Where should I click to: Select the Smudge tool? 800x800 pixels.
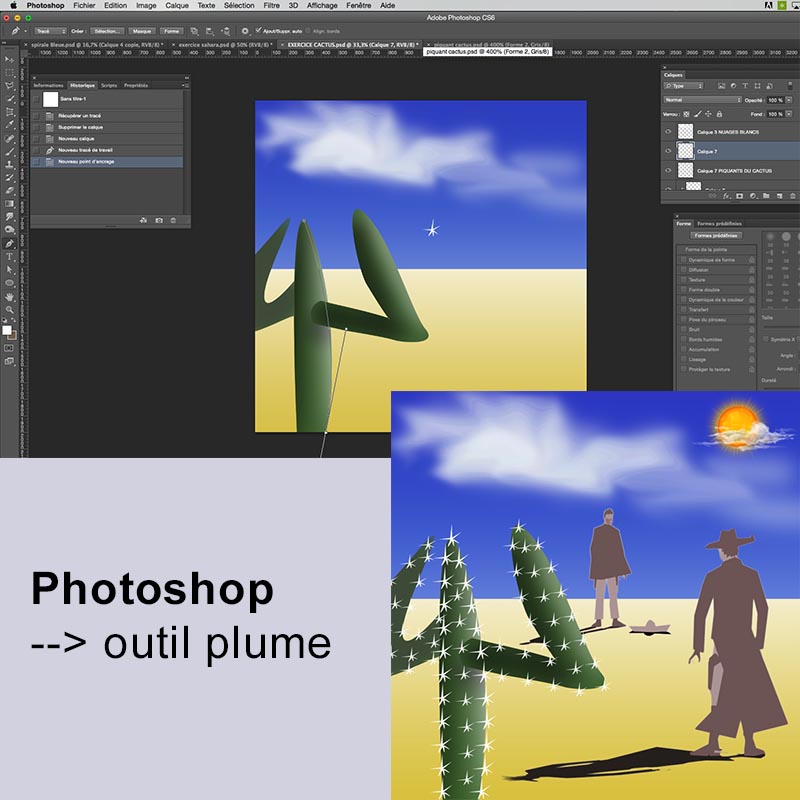pyautogui.click(x=9, y=217)
